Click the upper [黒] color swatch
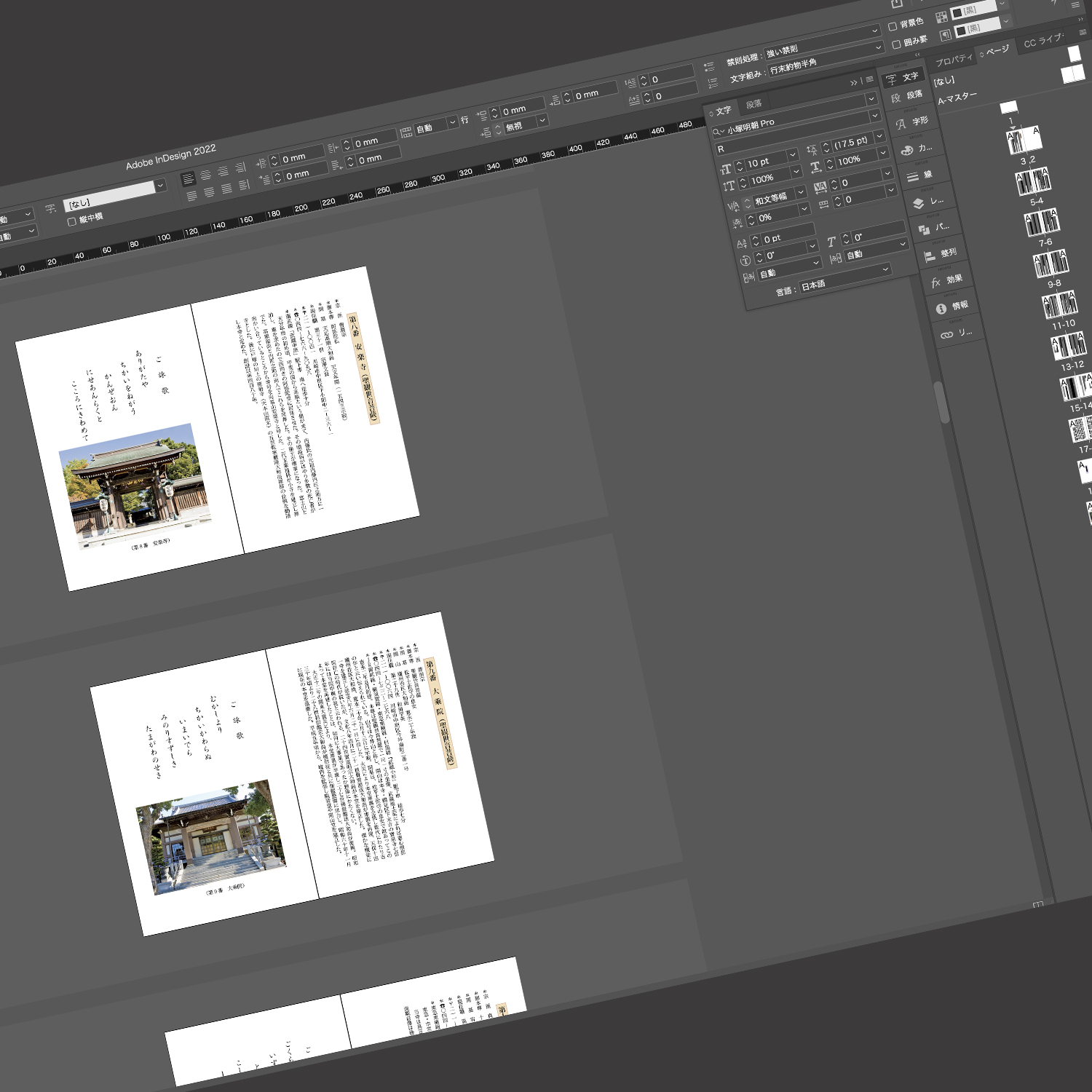 [957, 13]
